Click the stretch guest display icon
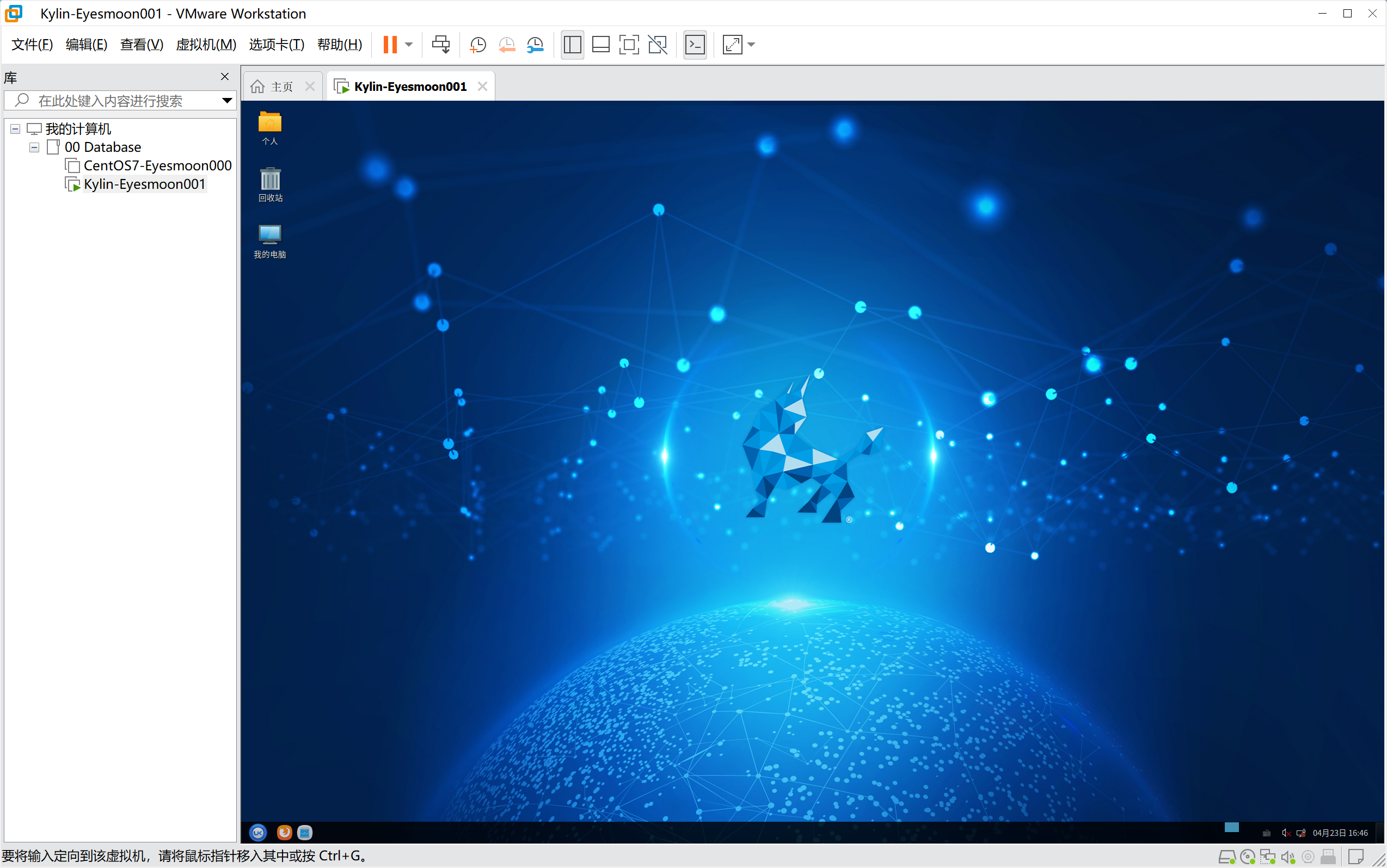The image size is (1387, 868). pyautogui.click(x=732, y=45)
